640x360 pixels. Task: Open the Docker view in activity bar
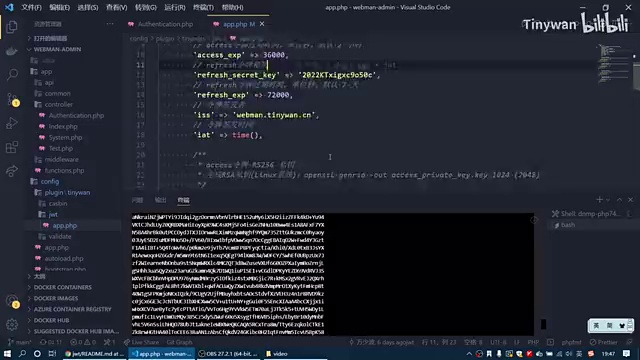click(12, 51)
